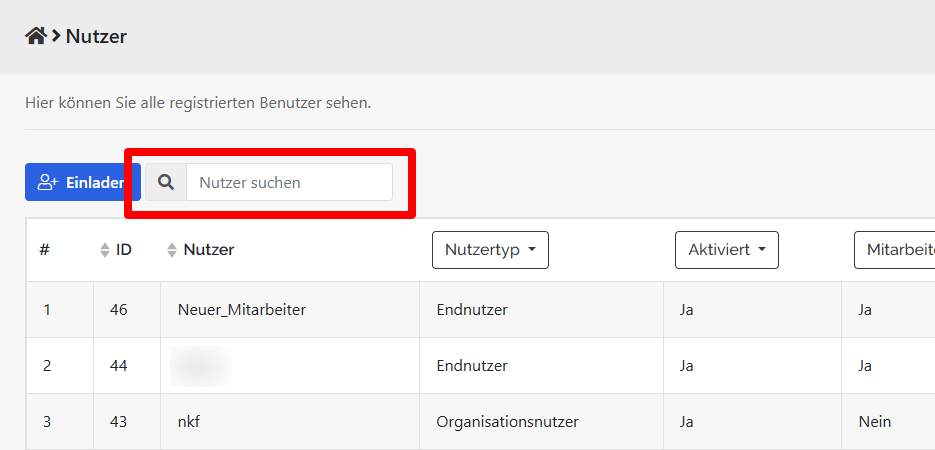
Task: Click the home icon in the breadcrumb
Action: coord(36,36)
